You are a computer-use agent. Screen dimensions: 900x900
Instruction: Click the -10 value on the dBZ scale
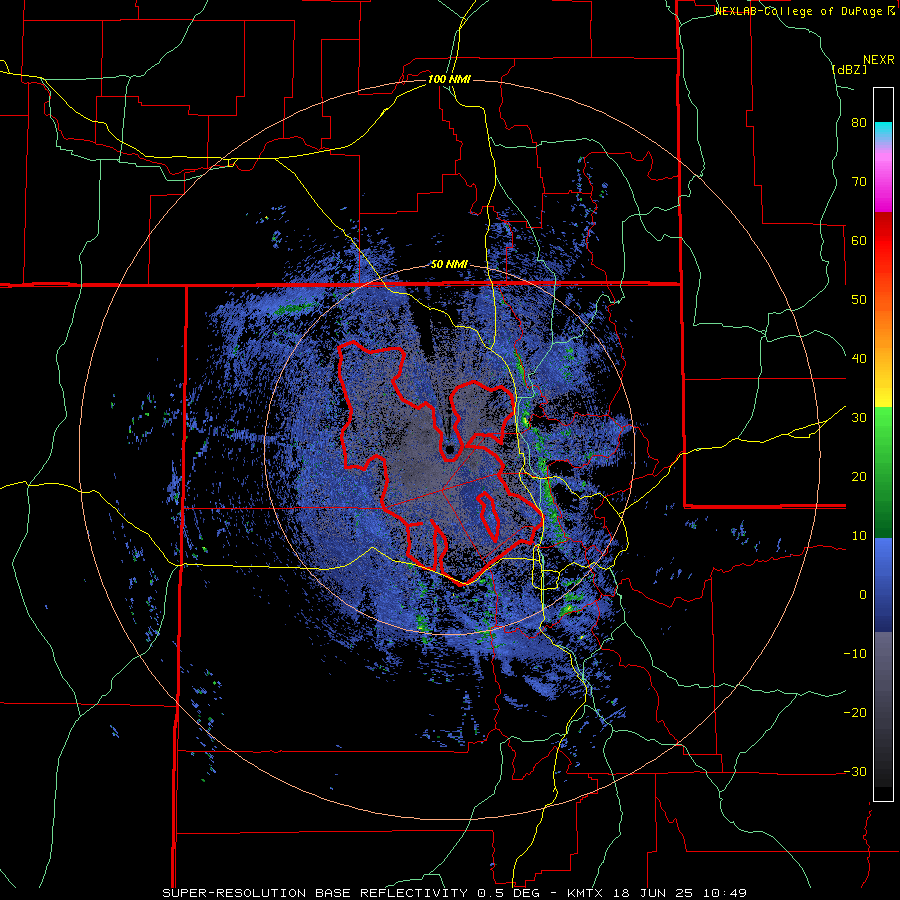[855, 653]
